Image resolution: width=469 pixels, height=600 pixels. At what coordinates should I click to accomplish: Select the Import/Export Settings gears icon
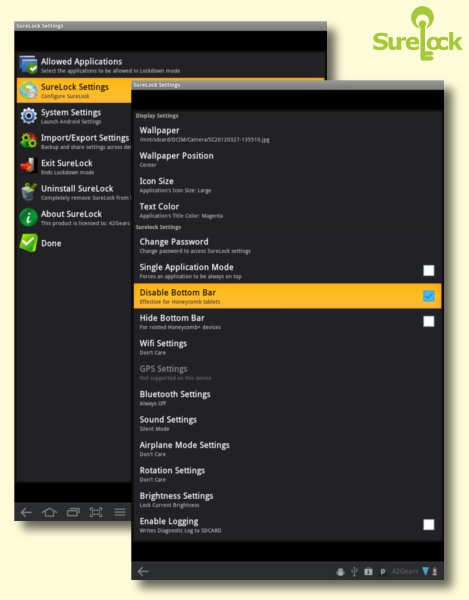click(28, 141)
